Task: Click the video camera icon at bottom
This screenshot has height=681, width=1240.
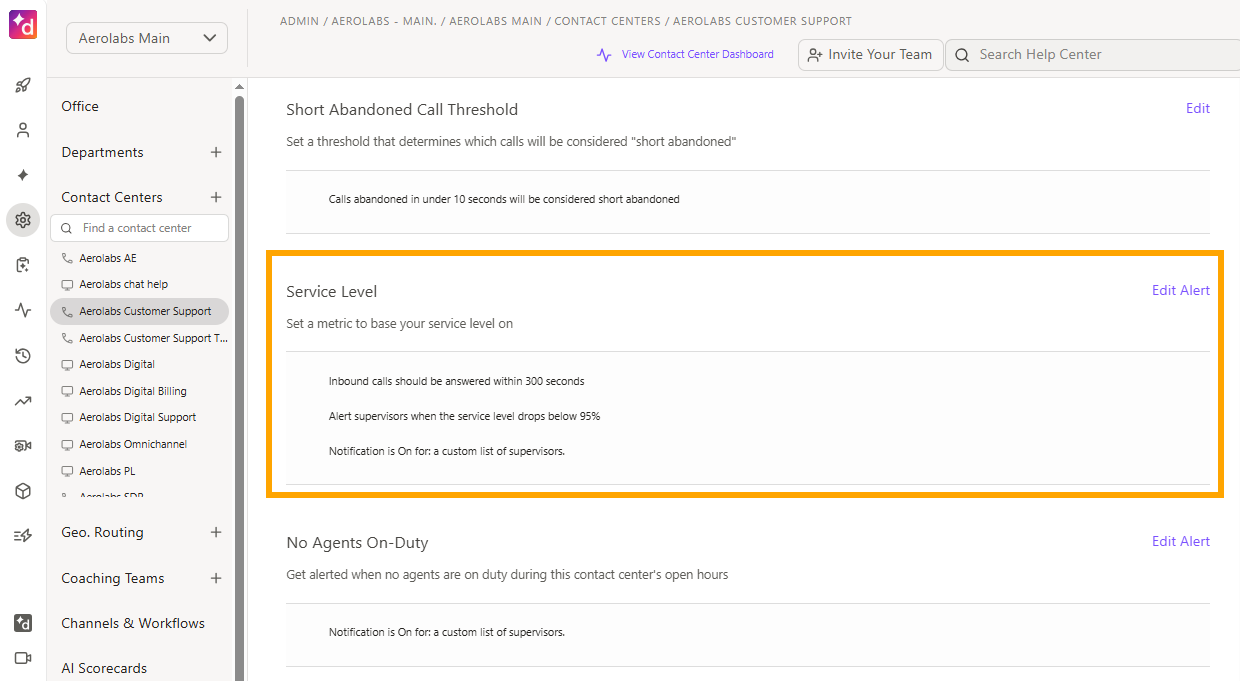Action: point(23,658)
